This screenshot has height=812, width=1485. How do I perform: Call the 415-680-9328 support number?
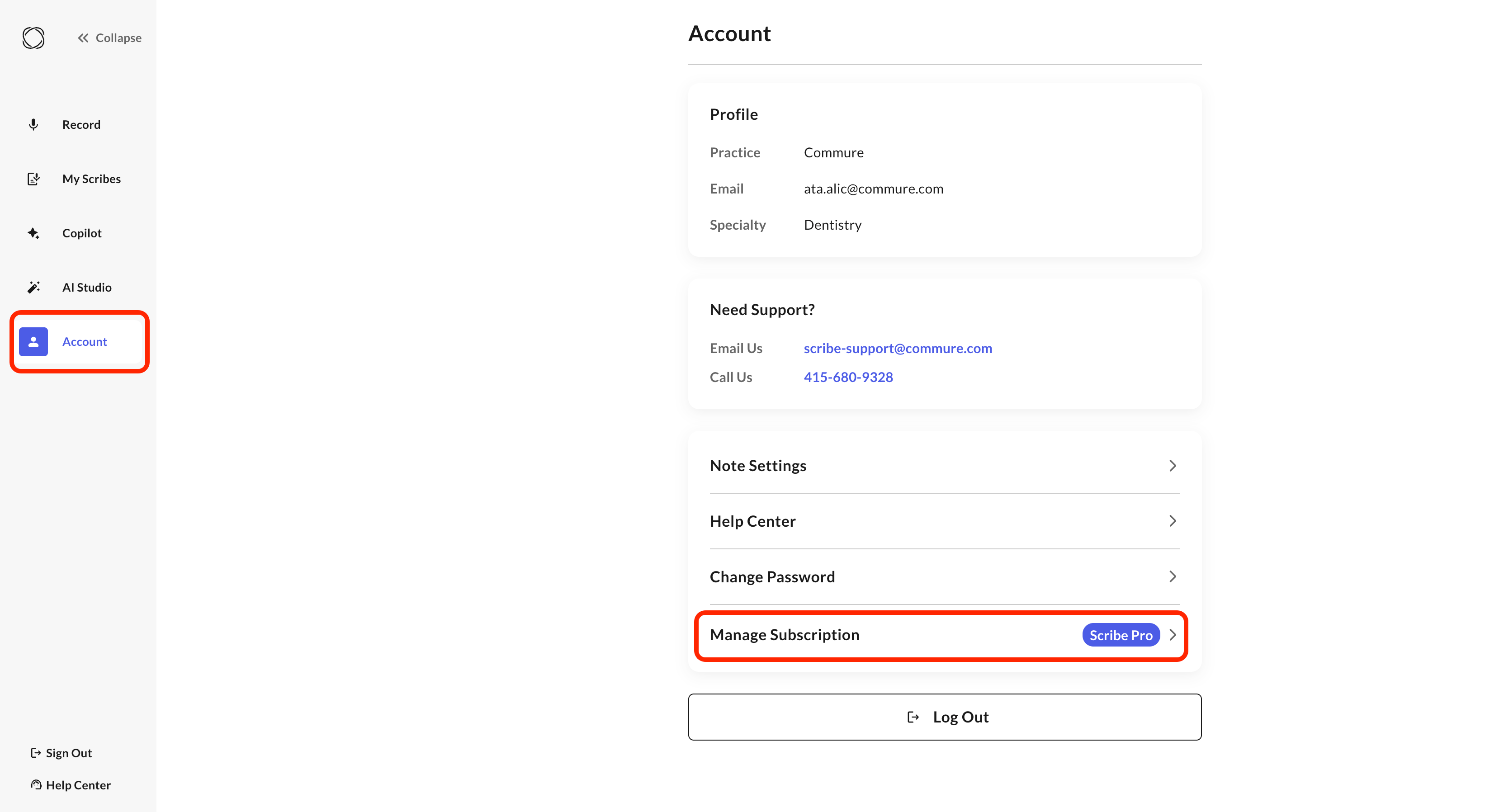coord(848,377)
